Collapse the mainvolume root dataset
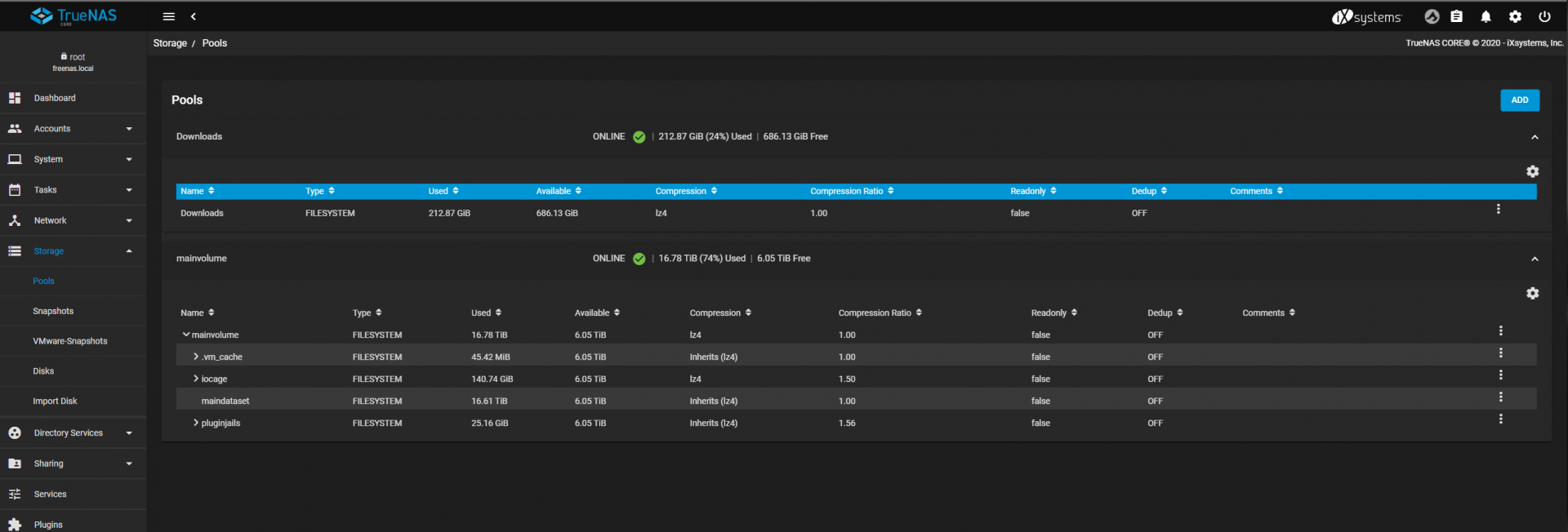Screen dimensions: 1568x532 pyautogui.click(x=186, y=335)
